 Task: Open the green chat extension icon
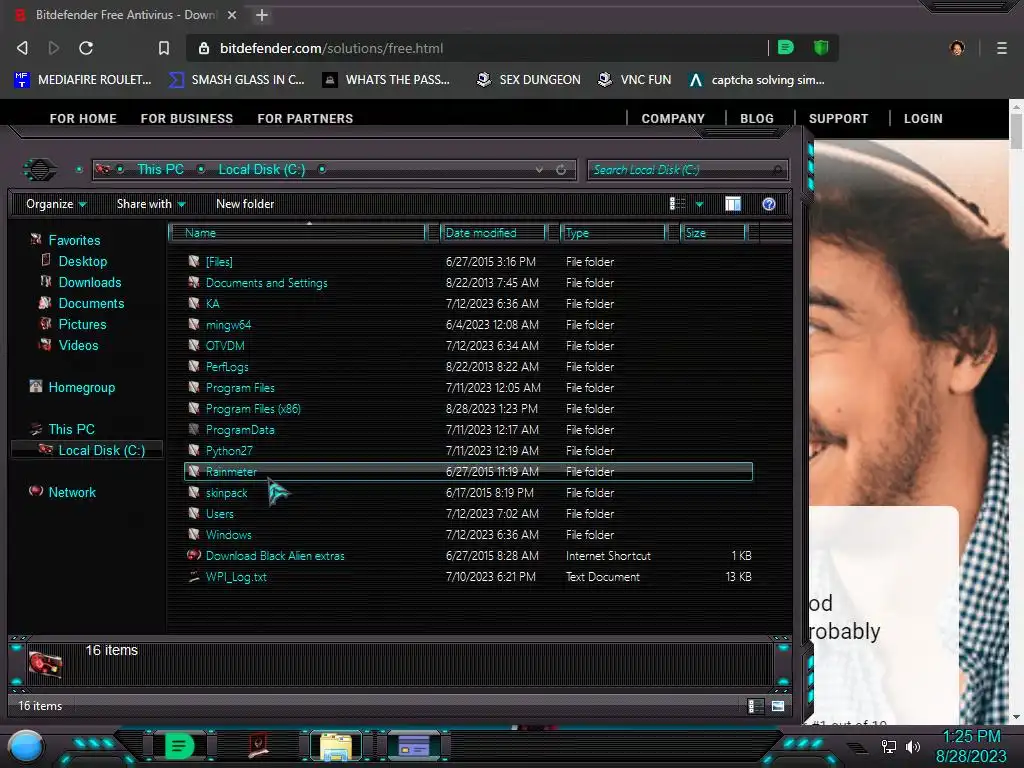tap(786, 48)
